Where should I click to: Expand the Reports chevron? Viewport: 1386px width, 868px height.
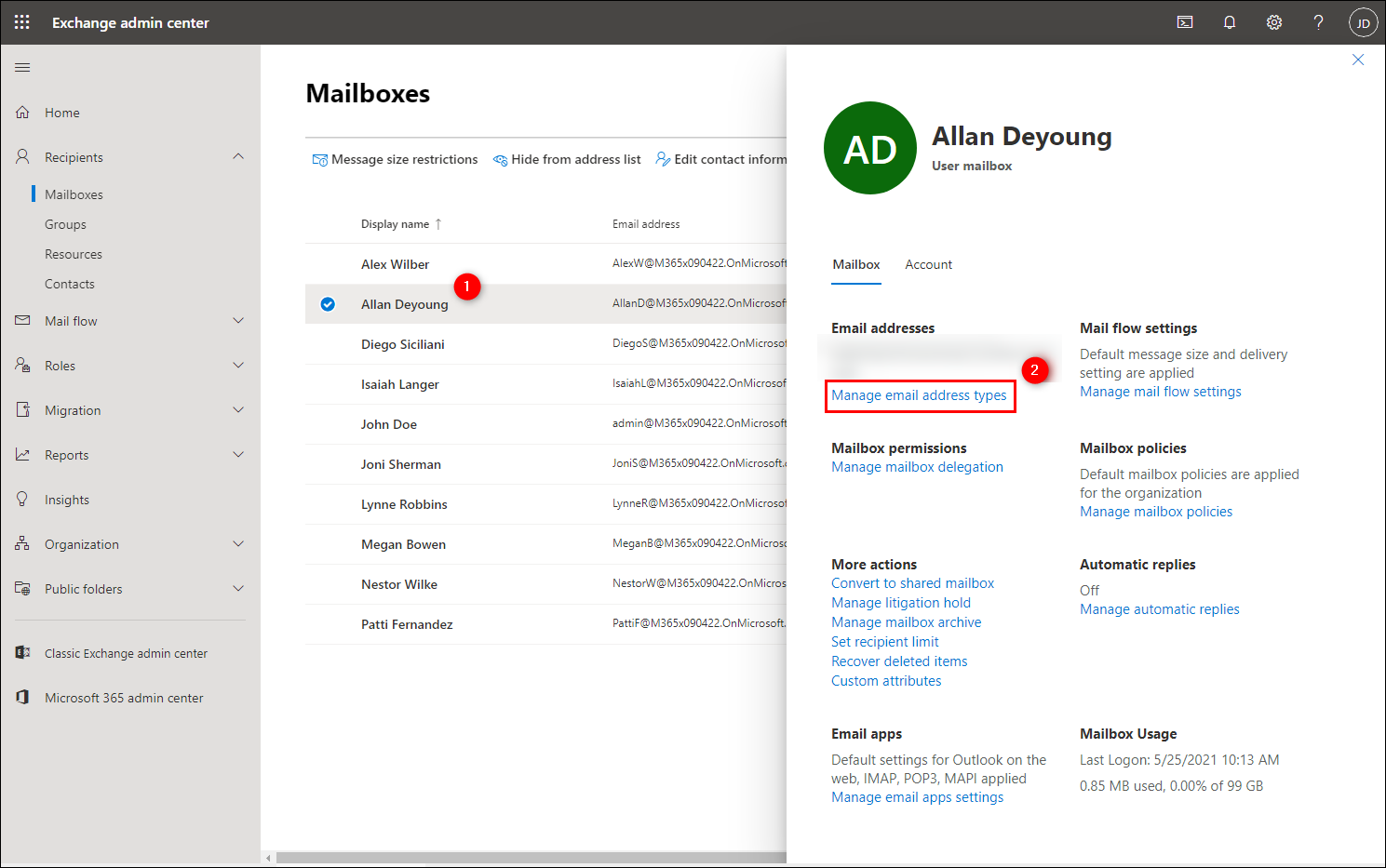[x=238, y=455]
